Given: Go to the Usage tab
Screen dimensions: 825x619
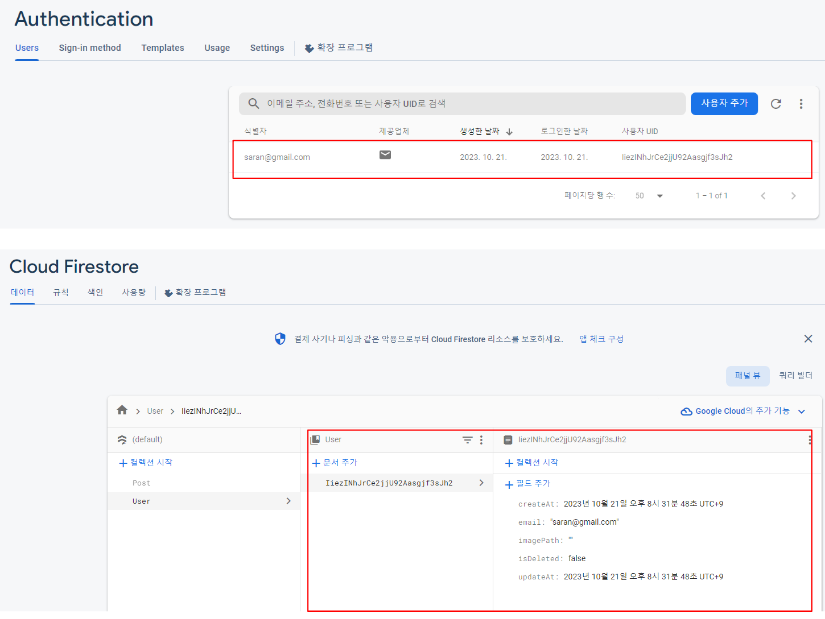Looking at the screenshot, I should coord(217,48).
